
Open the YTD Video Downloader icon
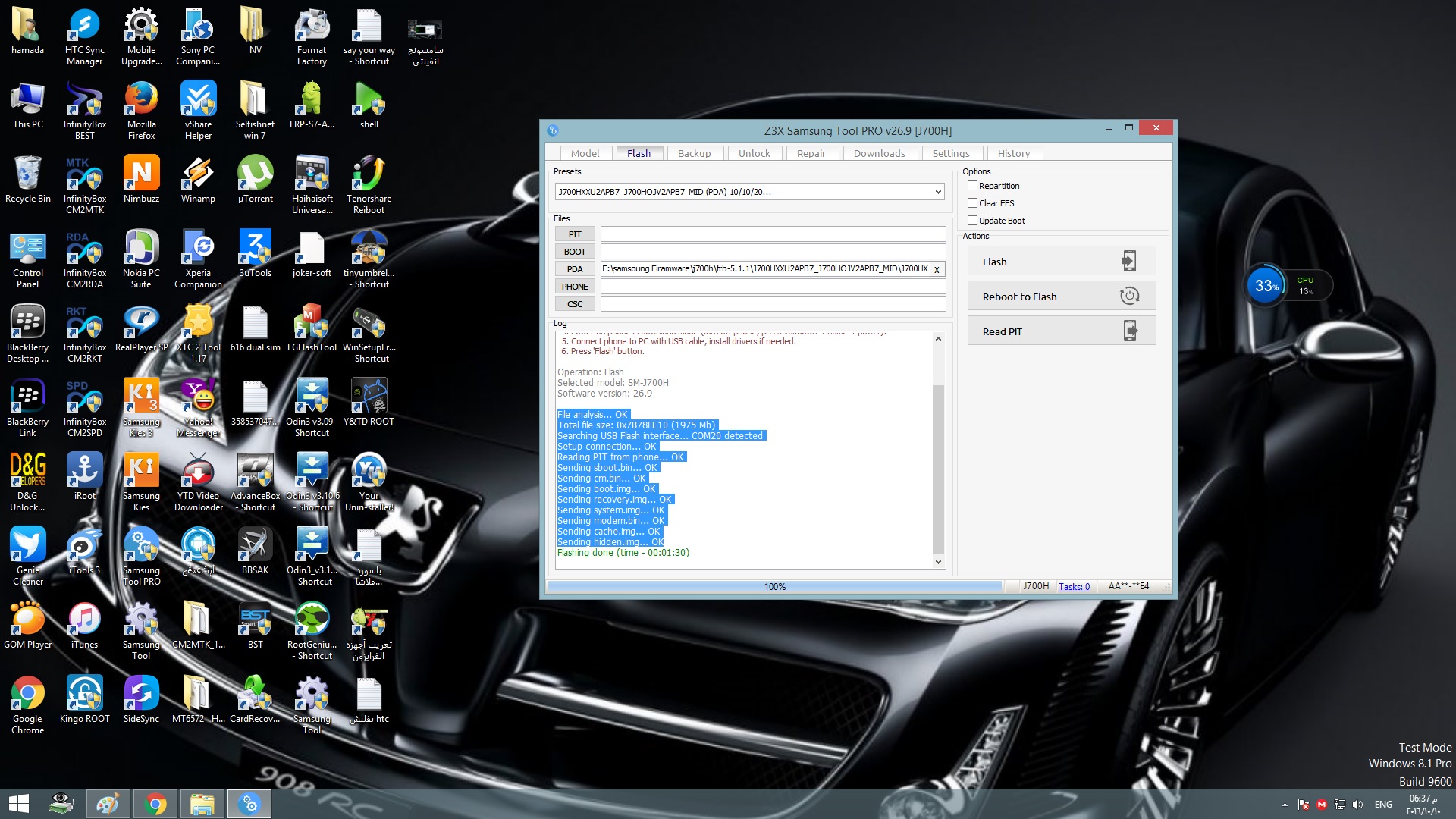point(198,482)
